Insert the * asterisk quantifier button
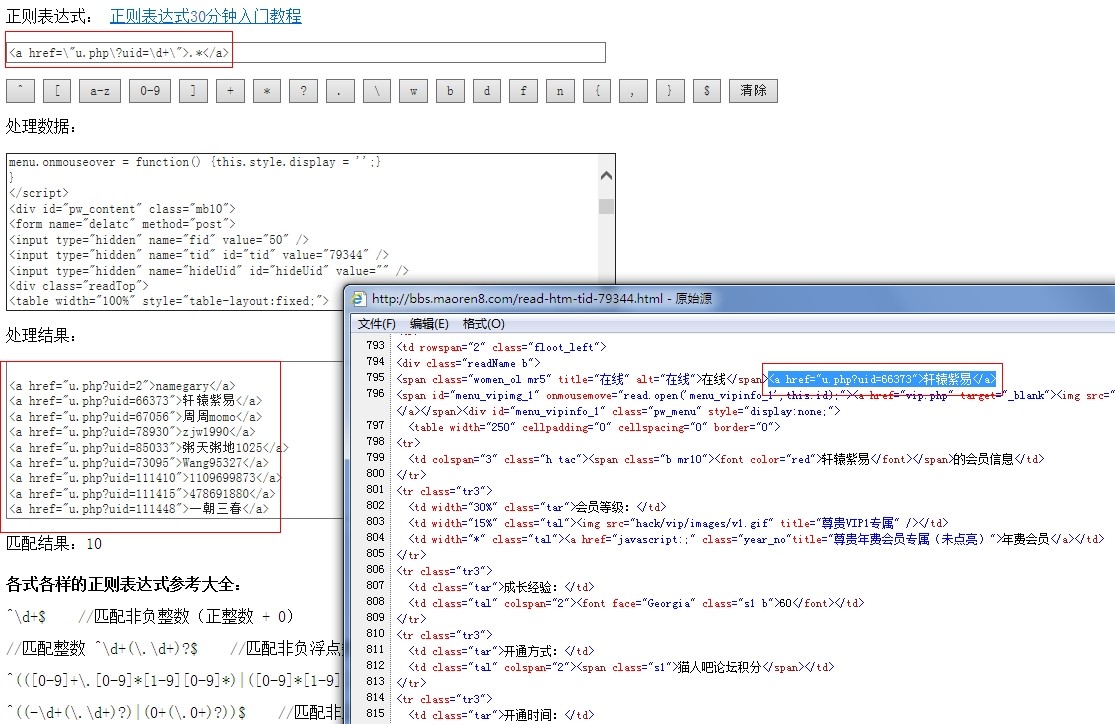The height and width of the screenshot is (724, 1115). coord(267,91)
